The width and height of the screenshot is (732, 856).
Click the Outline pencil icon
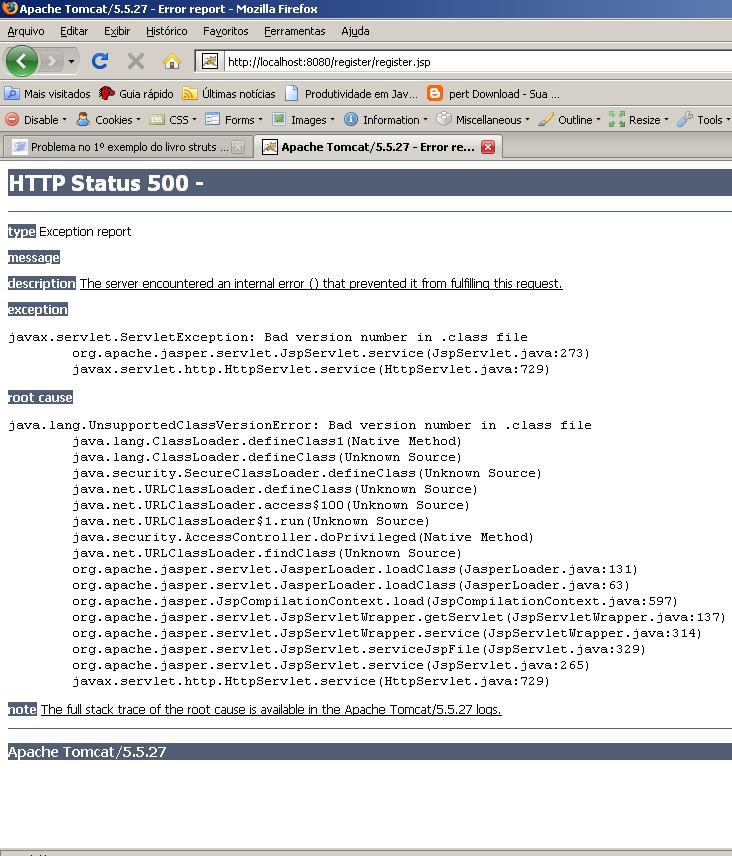tap(546, 119)
